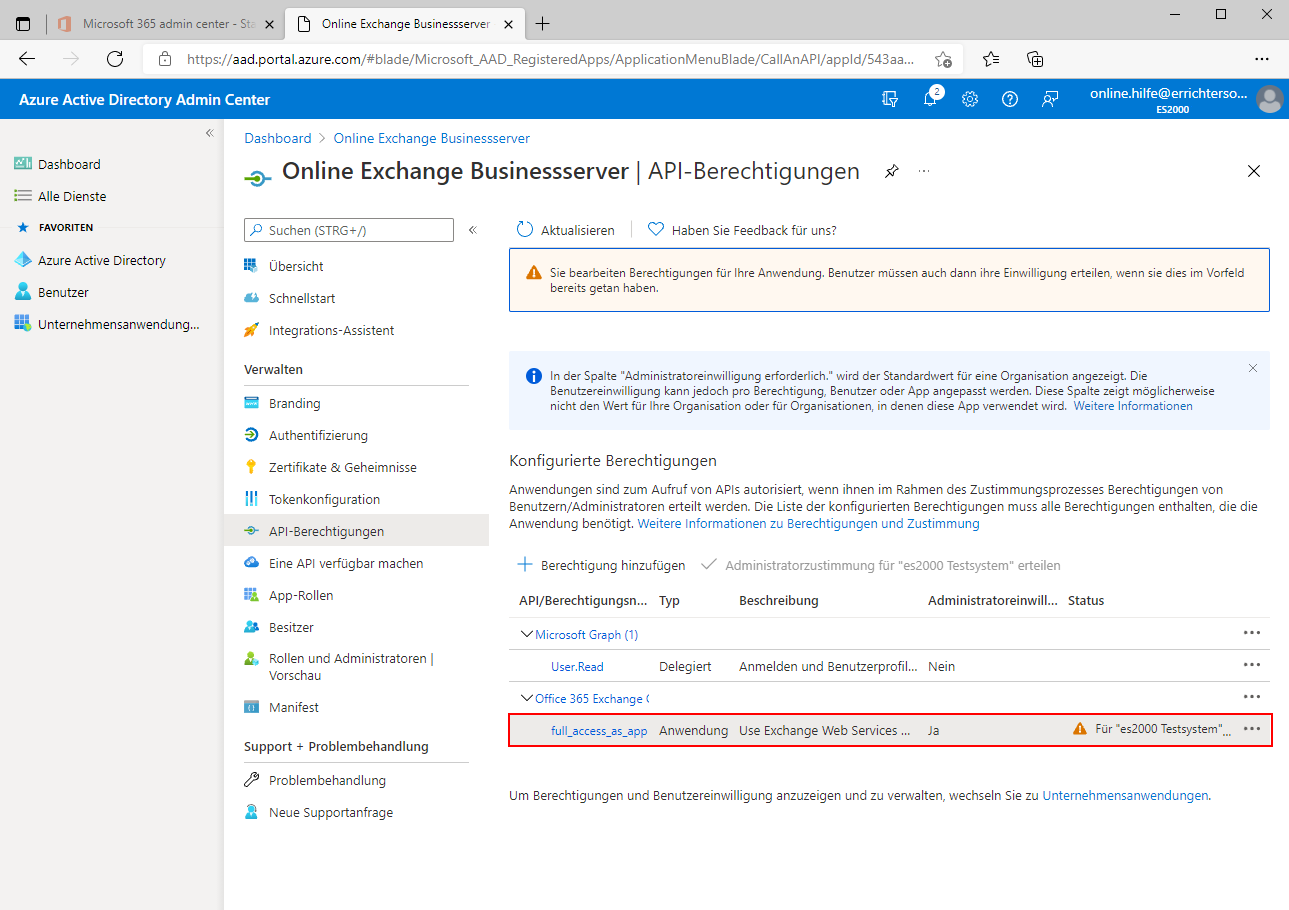The height and width of the screenshot is (910, 1289).
Task: Click Berechtigung hinzufügen button
Action: (601, 565)
